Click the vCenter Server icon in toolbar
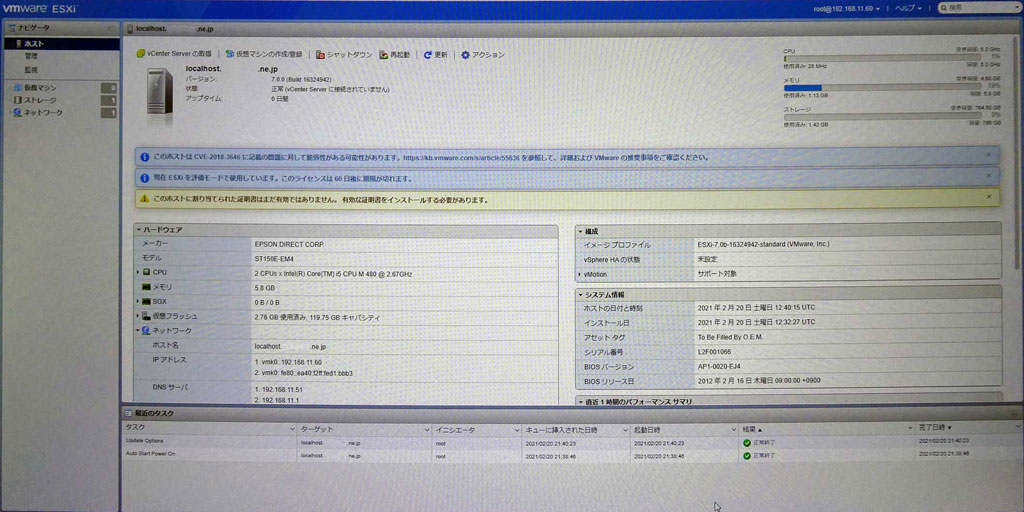Viewport: 1024px width, 512px height. pos(140,55)
